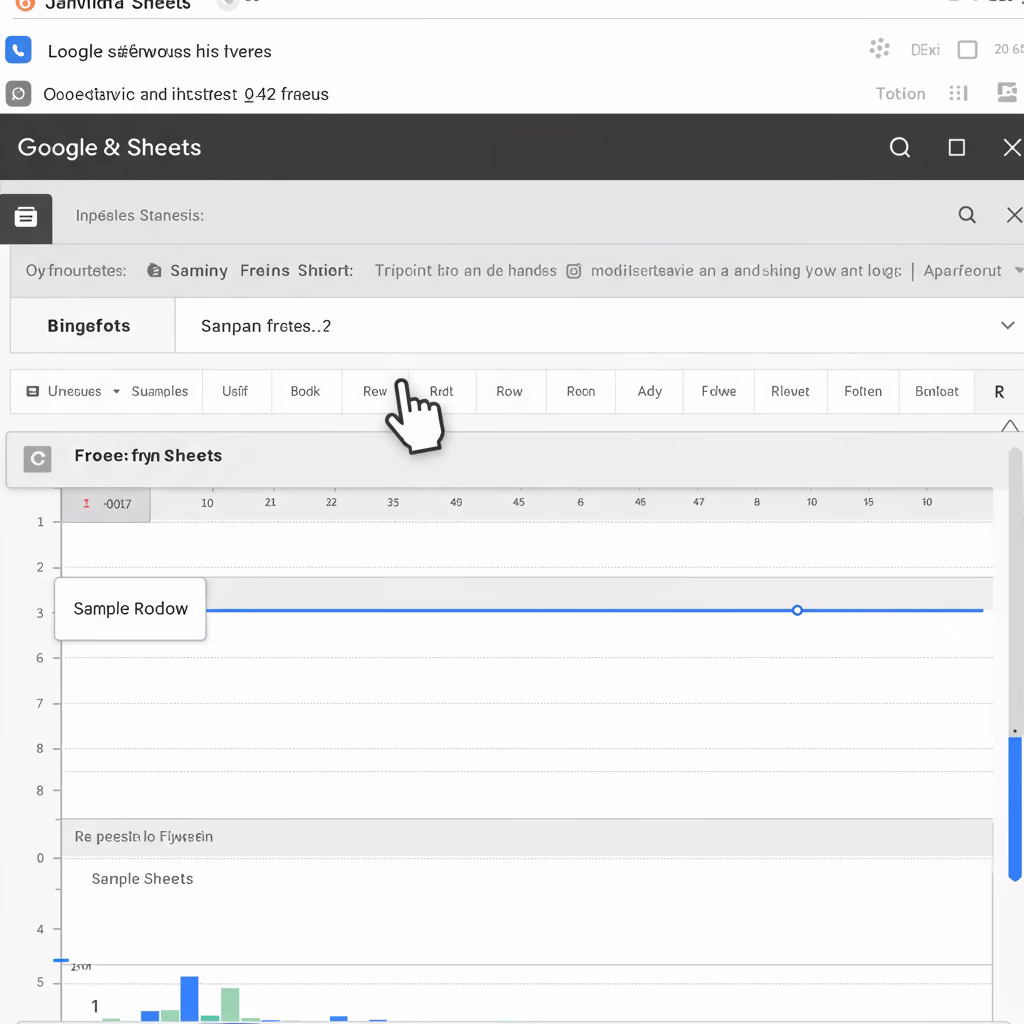Click the Oooedtarvic and ihtstrest entry
This screenshot has width=1024, height=1024.
[185, 94]
